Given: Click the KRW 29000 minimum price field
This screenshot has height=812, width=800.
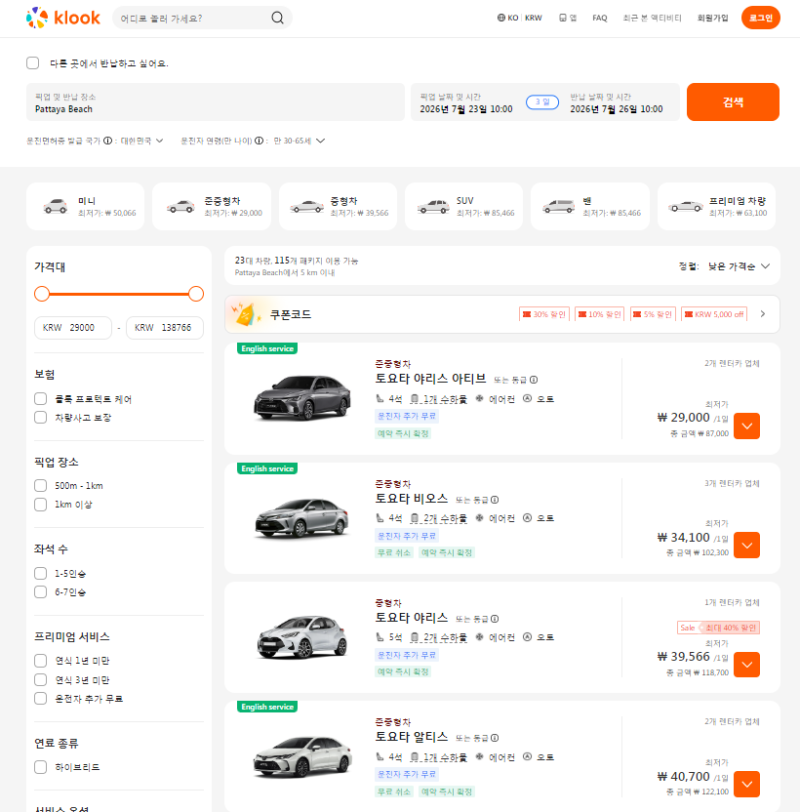Looking at the screenshot, I should coord(73,328).
